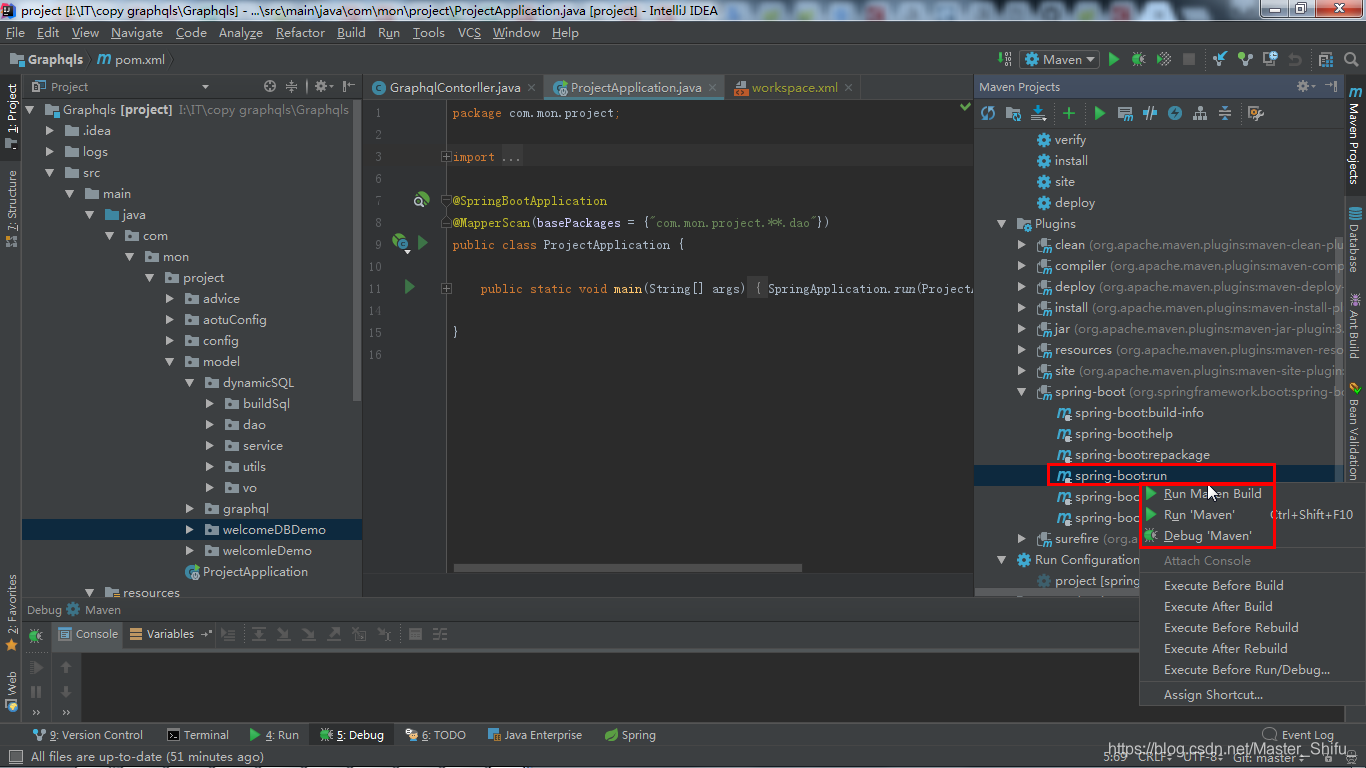The image size is (1366, 768).
Task: Click the Rerun debug icon in Debug panel
Action: pyautogui.click(x=36, y=635)
